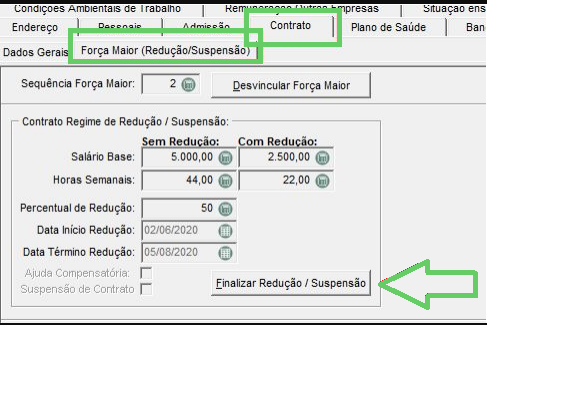Select Força Maior (Redução/Suspensão) sub-tab
The image size is (569, 396).
coord(165,50)
